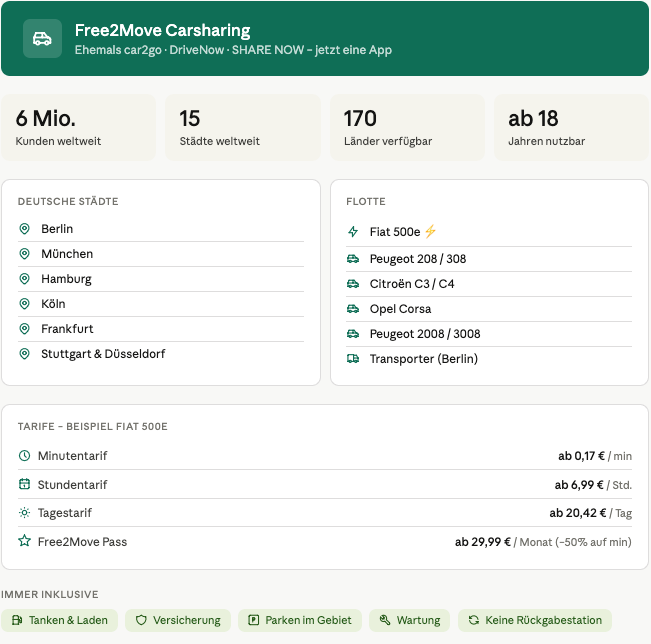The height and width of the screenshot is (644, 651).
Task: Click the car icon next to Opel Corsa
Action: (x=353, y=309)
